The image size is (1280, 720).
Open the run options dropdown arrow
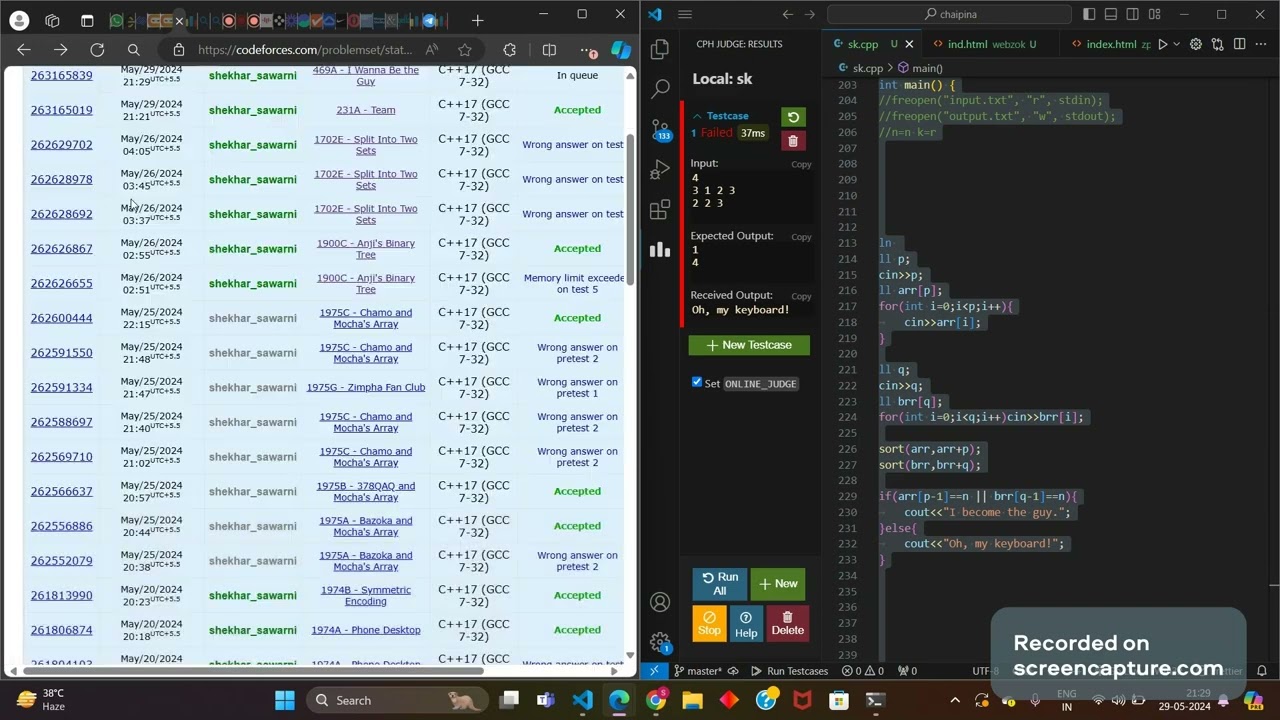tap(1176, 44)
